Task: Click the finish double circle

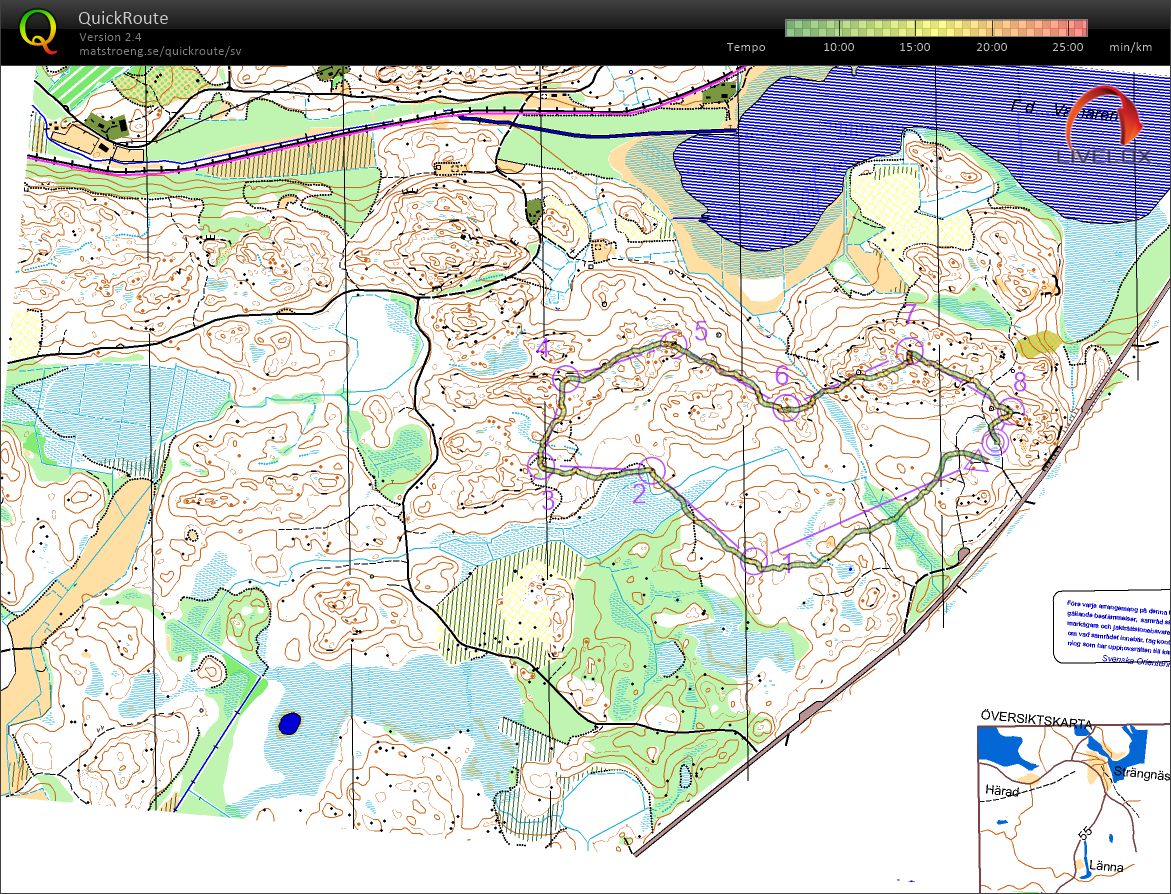Action: [x=995, y=444]
